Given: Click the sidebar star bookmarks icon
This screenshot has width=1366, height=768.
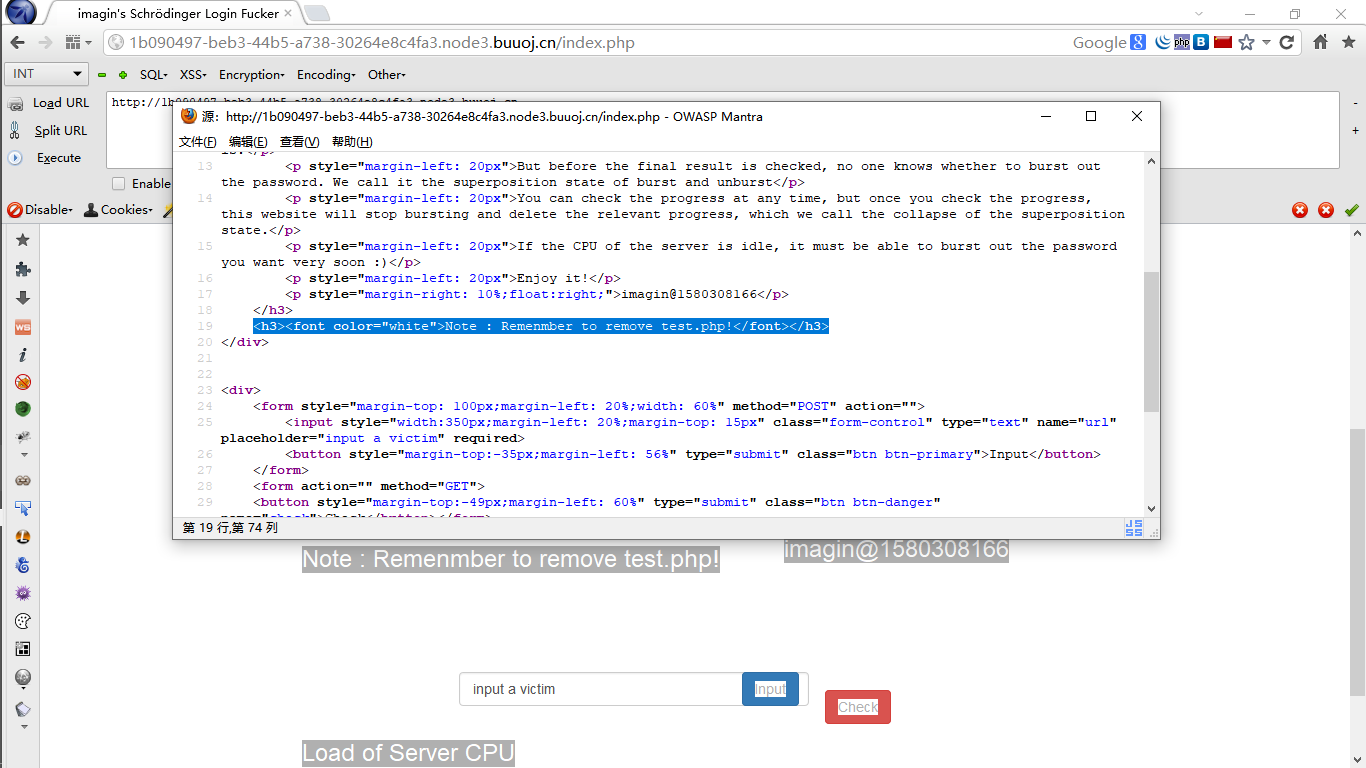Looking at the screenshot, I should (x=23, y=240).
